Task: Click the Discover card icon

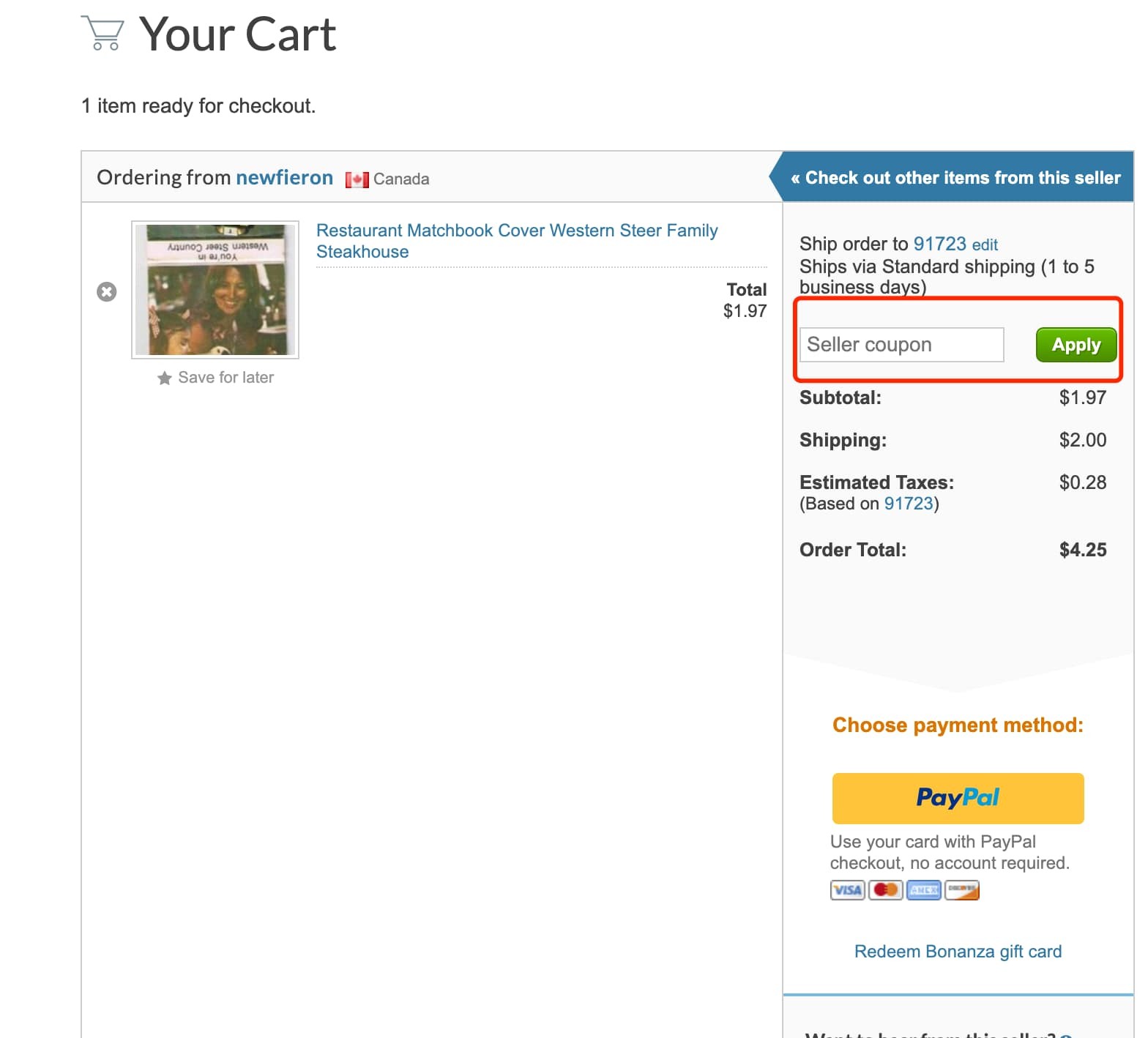Action: click(x=961, y=889)
